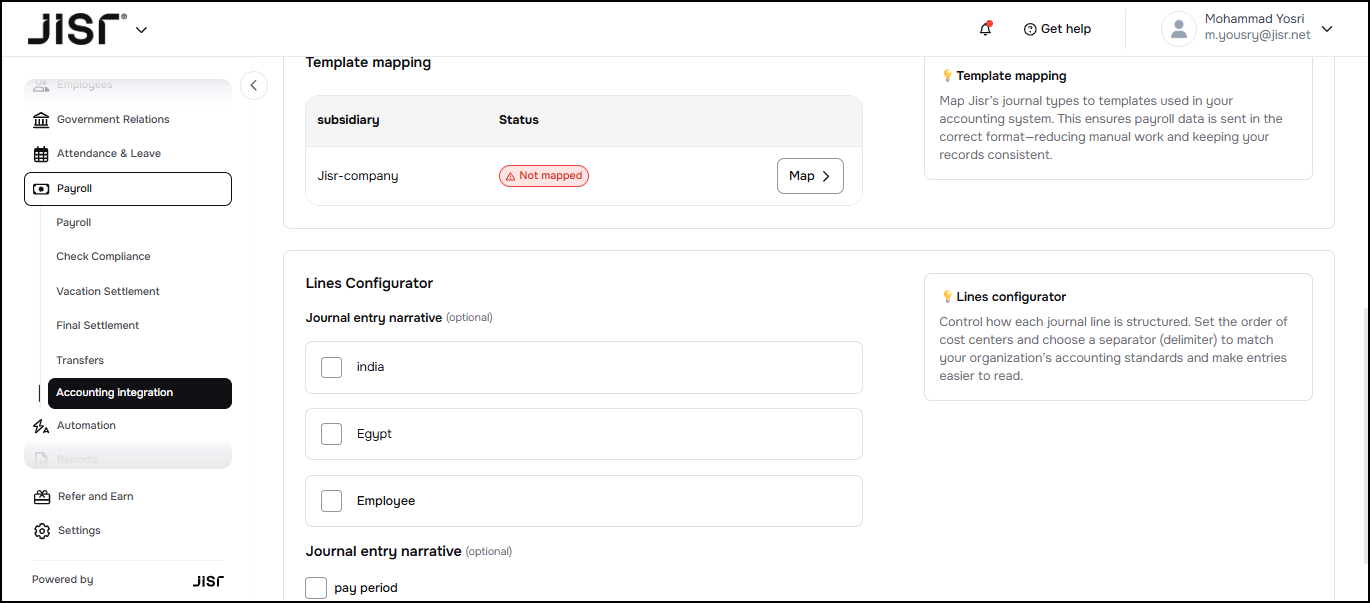Check the india checkbox
1370x603 pixels.
tap(331, 367)
